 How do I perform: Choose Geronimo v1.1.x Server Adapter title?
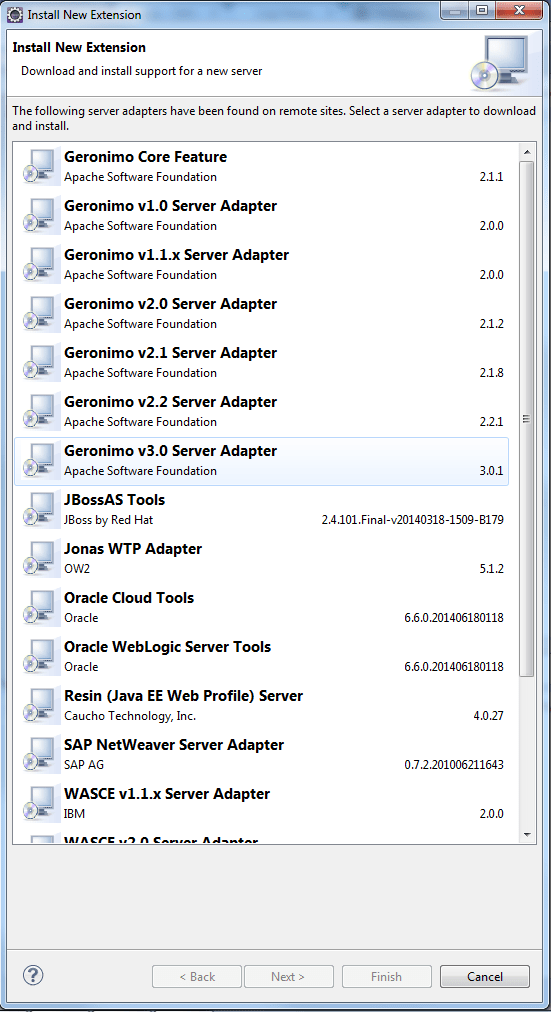[x=176, y=255]
